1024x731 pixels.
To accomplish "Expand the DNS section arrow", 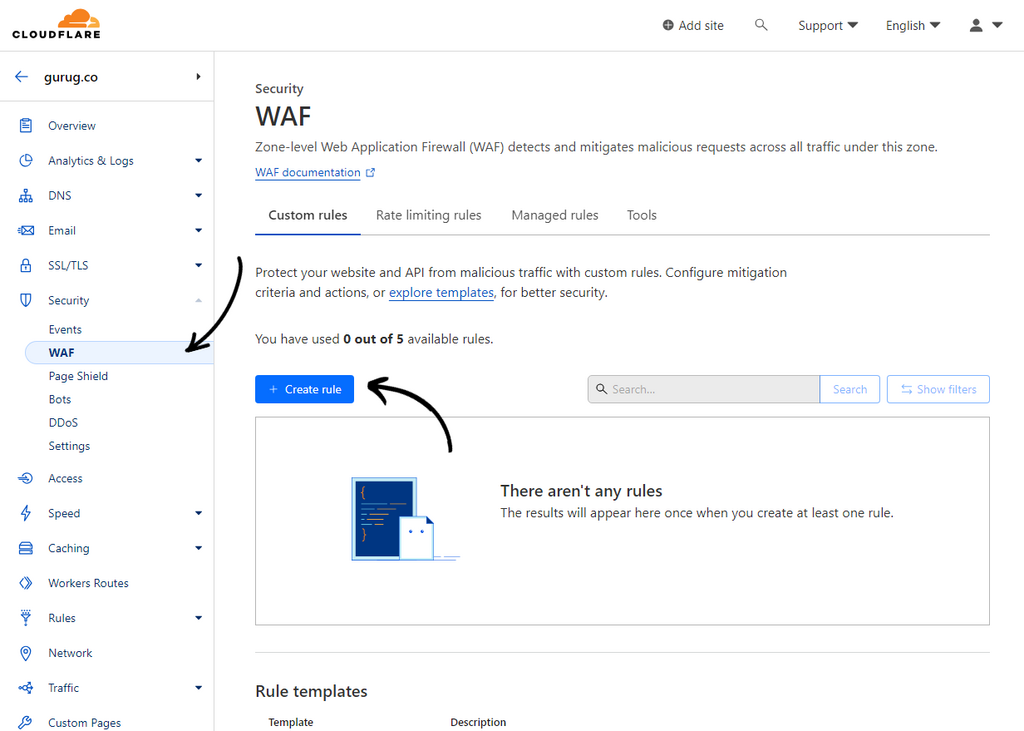I will point(199,195).
